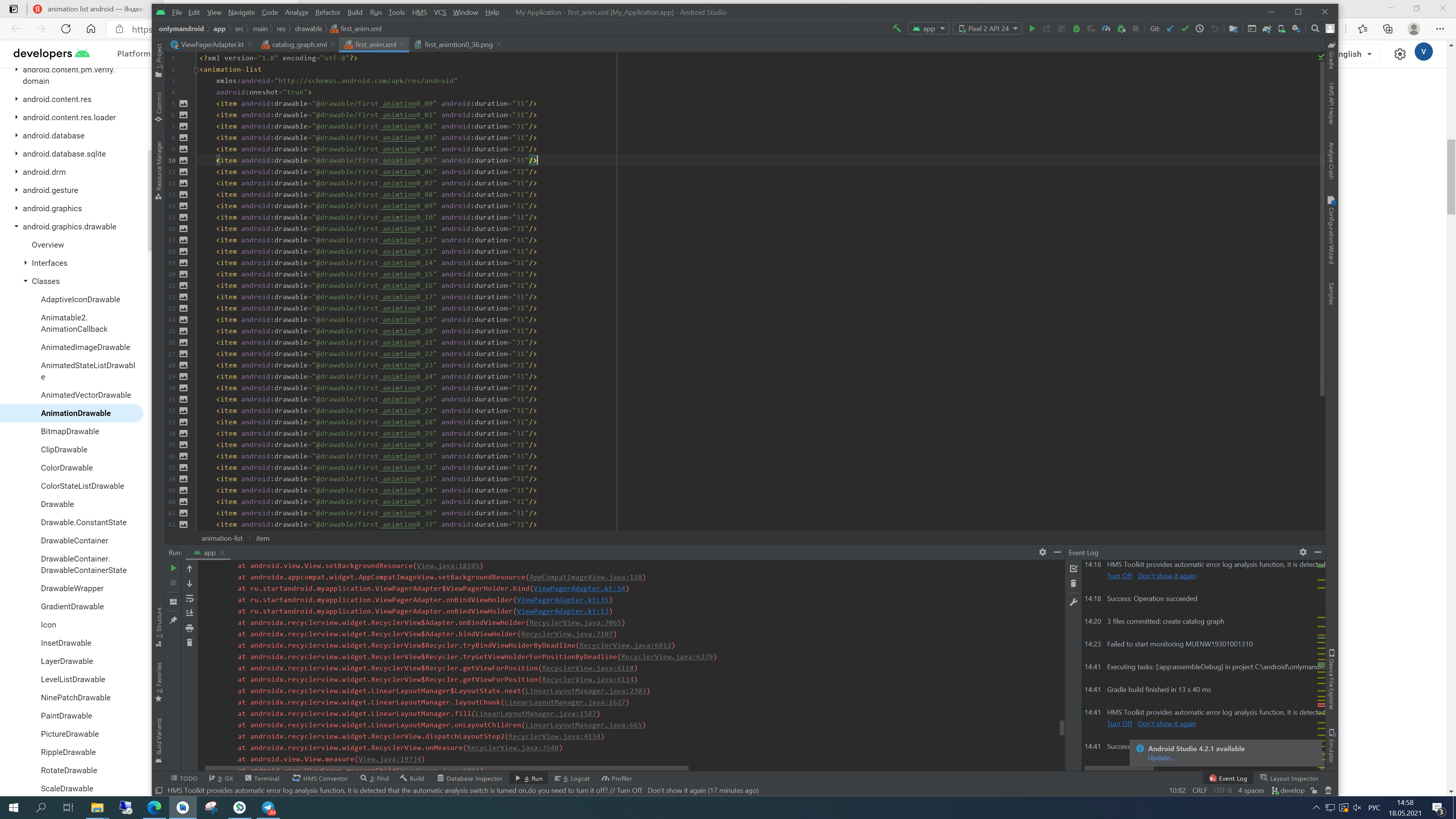Click Sync Project with Gradle Files elephant icon
This screenshot has height=819, width=1456.
coord(1267,28)
